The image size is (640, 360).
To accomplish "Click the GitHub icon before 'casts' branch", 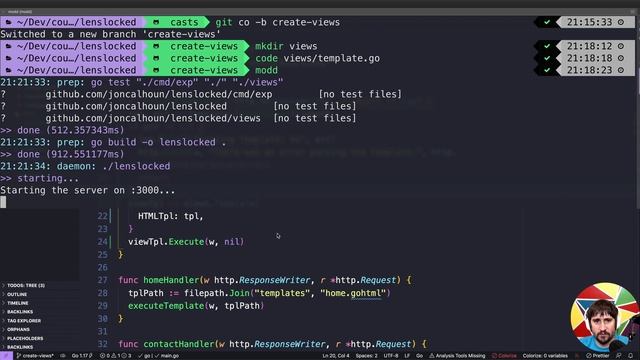I will pos(156,22).
